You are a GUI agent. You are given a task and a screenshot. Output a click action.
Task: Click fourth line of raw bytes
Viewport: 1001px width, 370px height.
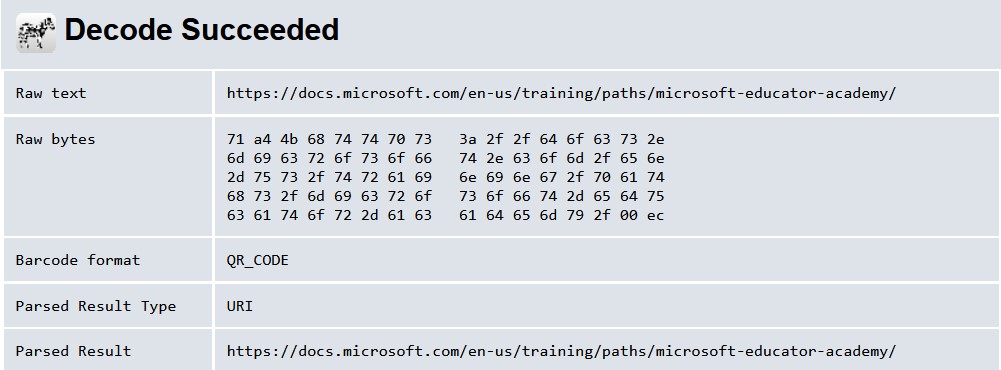446,196
